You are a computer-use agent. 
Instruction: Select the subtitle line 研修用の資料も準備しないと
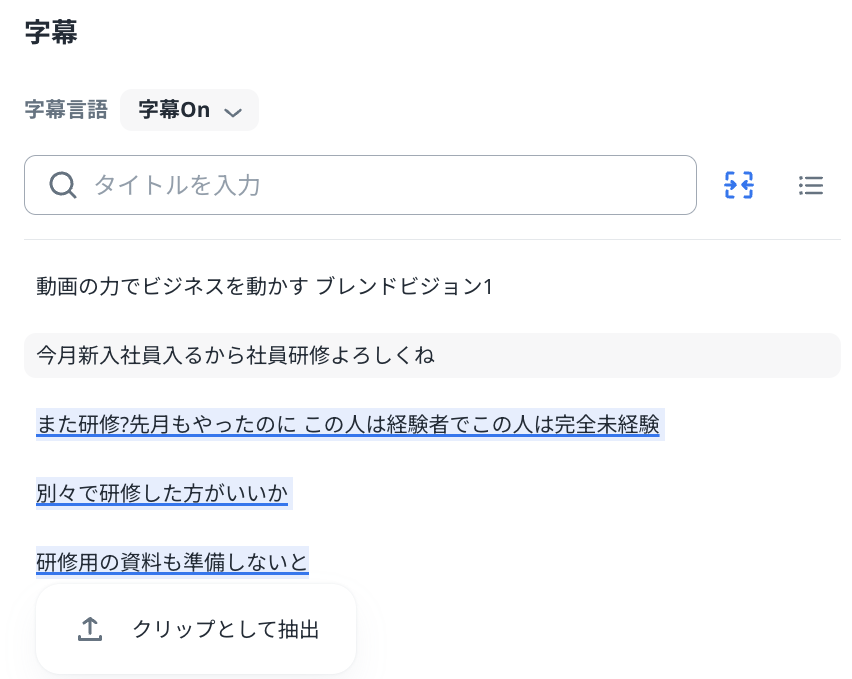[x=172, y=562]
